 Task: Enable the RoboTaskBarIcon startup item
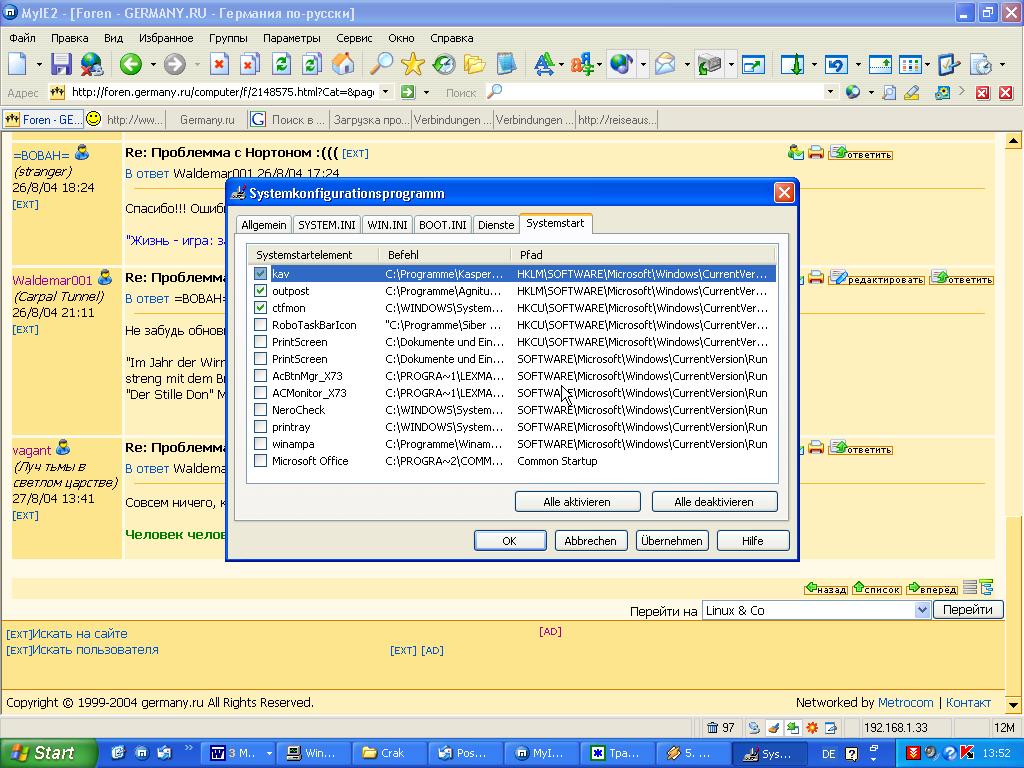tap(261, 325)
